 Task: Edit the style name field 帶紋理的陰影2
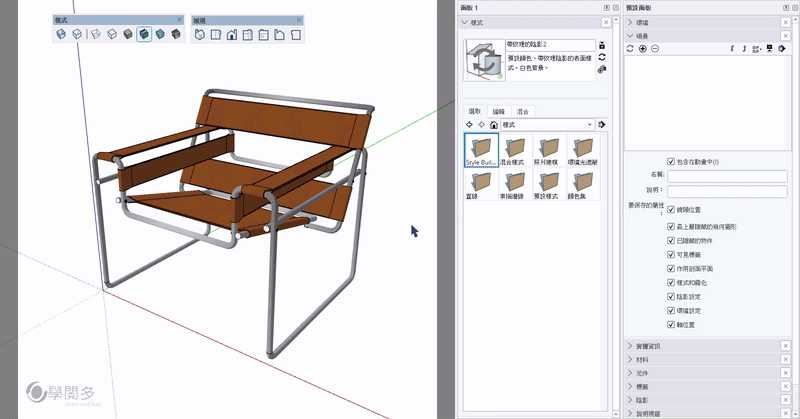(550, 45)
